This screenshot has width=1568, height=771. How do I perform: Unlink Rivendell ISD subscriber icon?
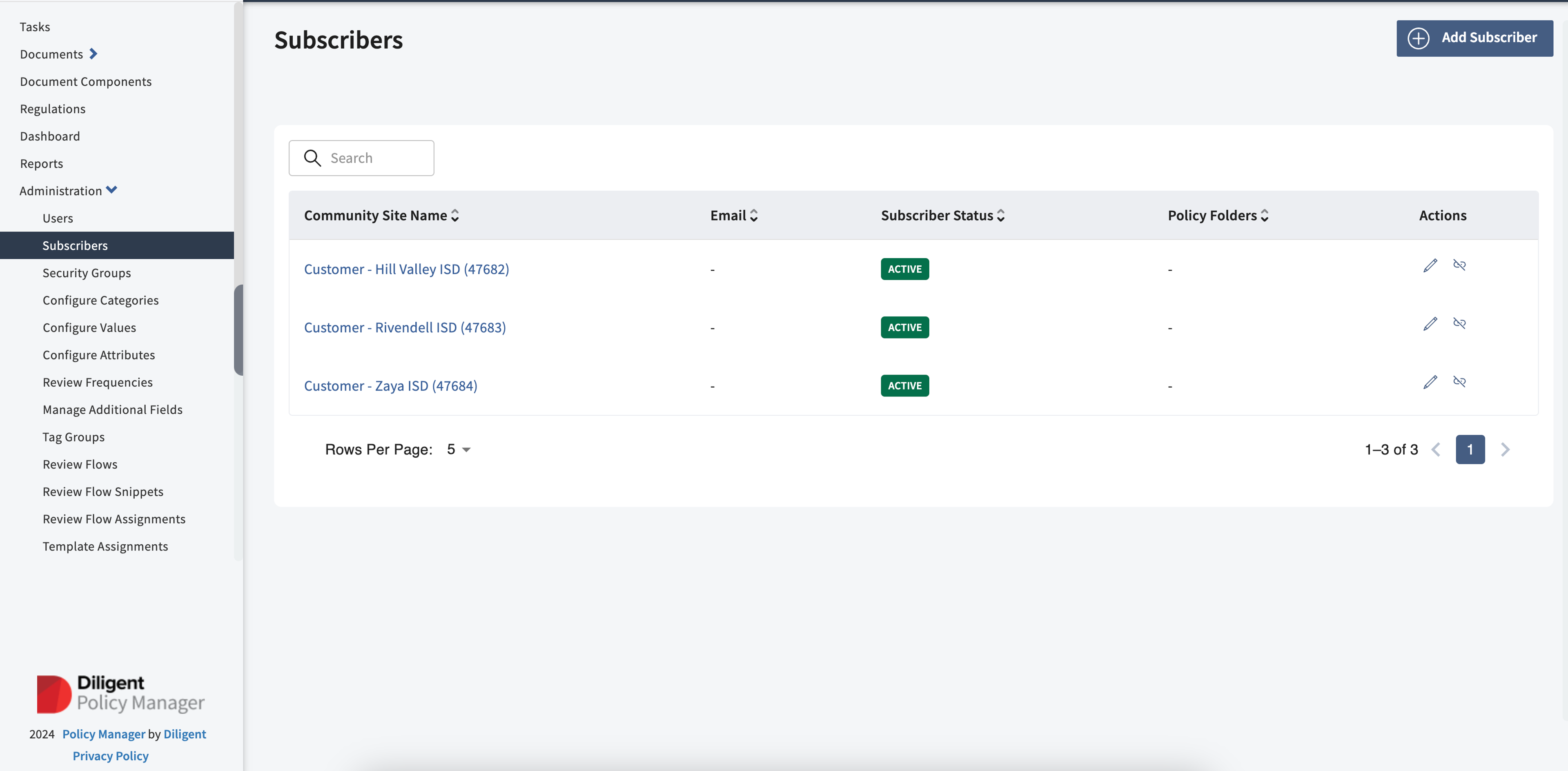(1459, 324)
